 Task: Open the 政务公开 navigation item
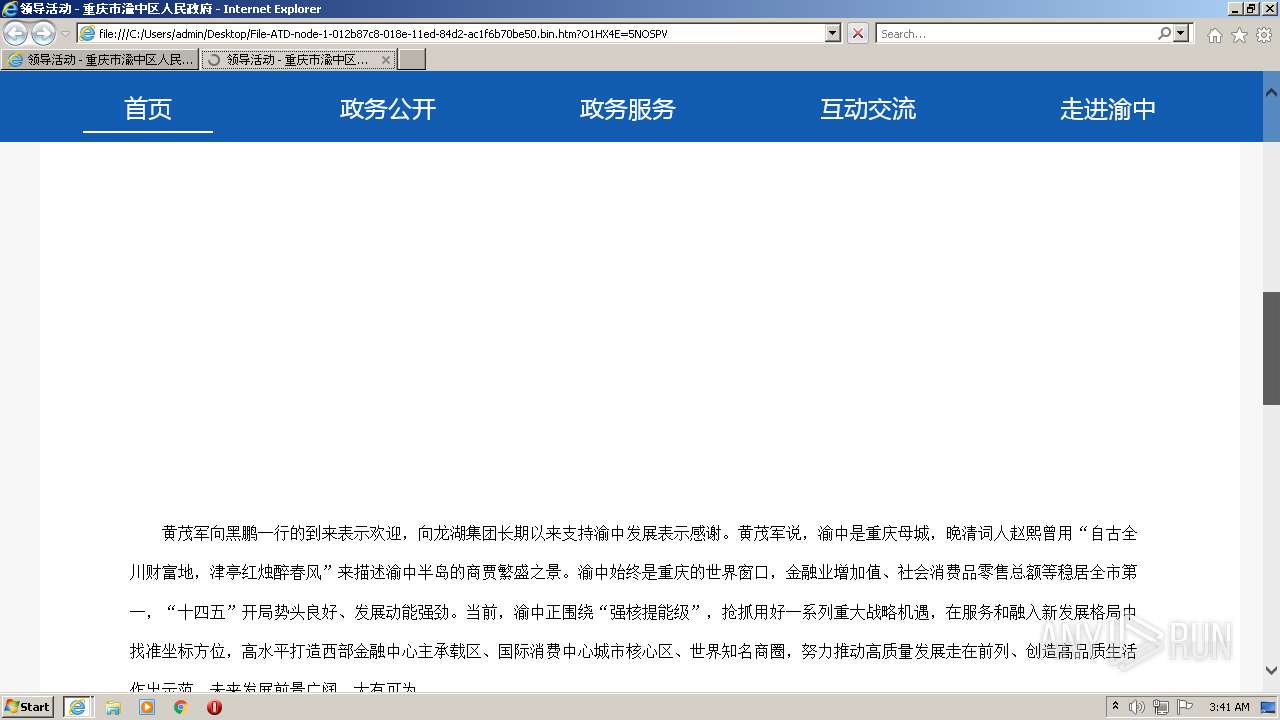[x=388, y=109]
